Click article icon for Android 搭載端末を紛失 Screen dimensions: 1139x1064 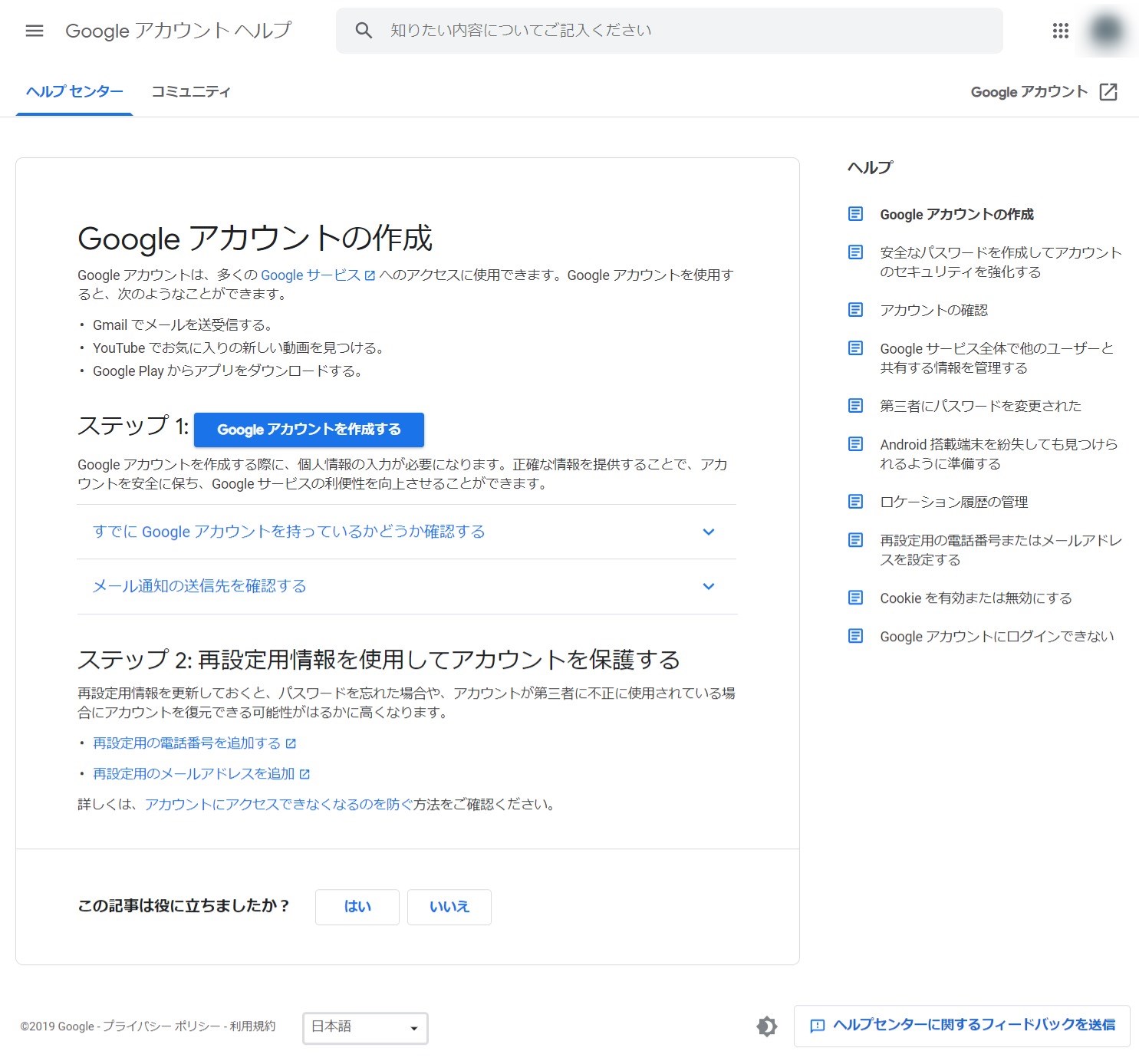coord(856,444)
